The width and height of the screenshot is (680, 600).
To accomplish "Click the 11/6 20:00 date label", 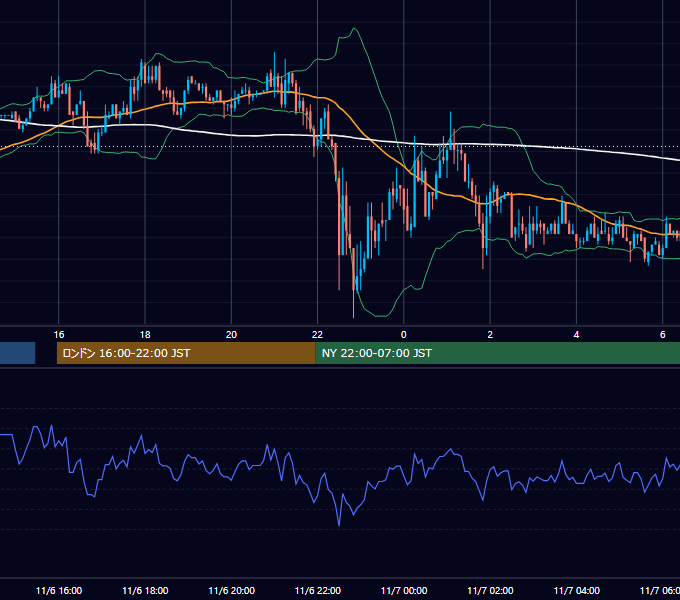I will click(x=231, y=590).
